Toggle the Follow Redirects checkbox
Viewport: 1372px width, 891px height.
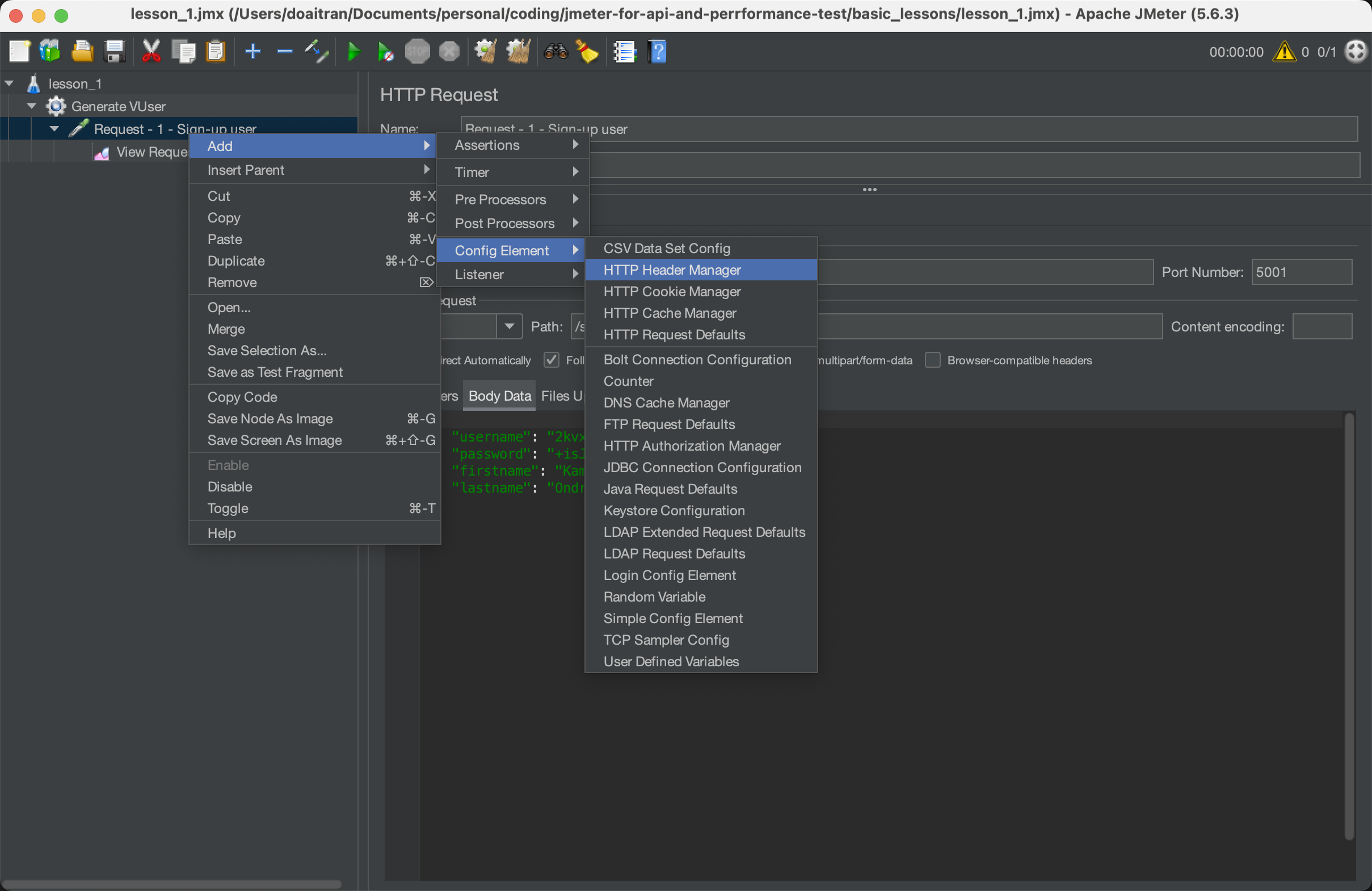click(x=552, y=360)
